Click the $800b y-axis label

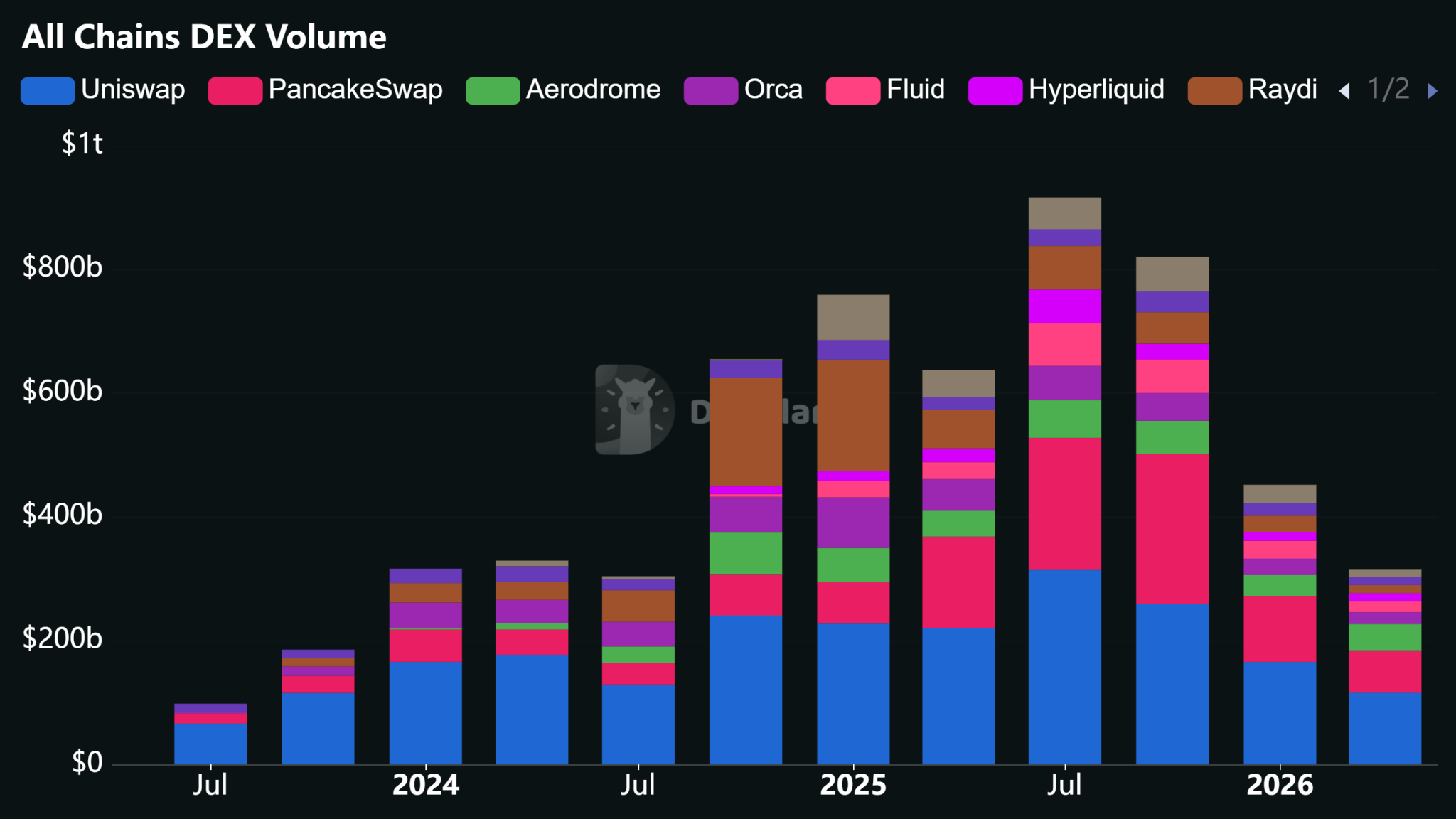(x=63, y=267)
